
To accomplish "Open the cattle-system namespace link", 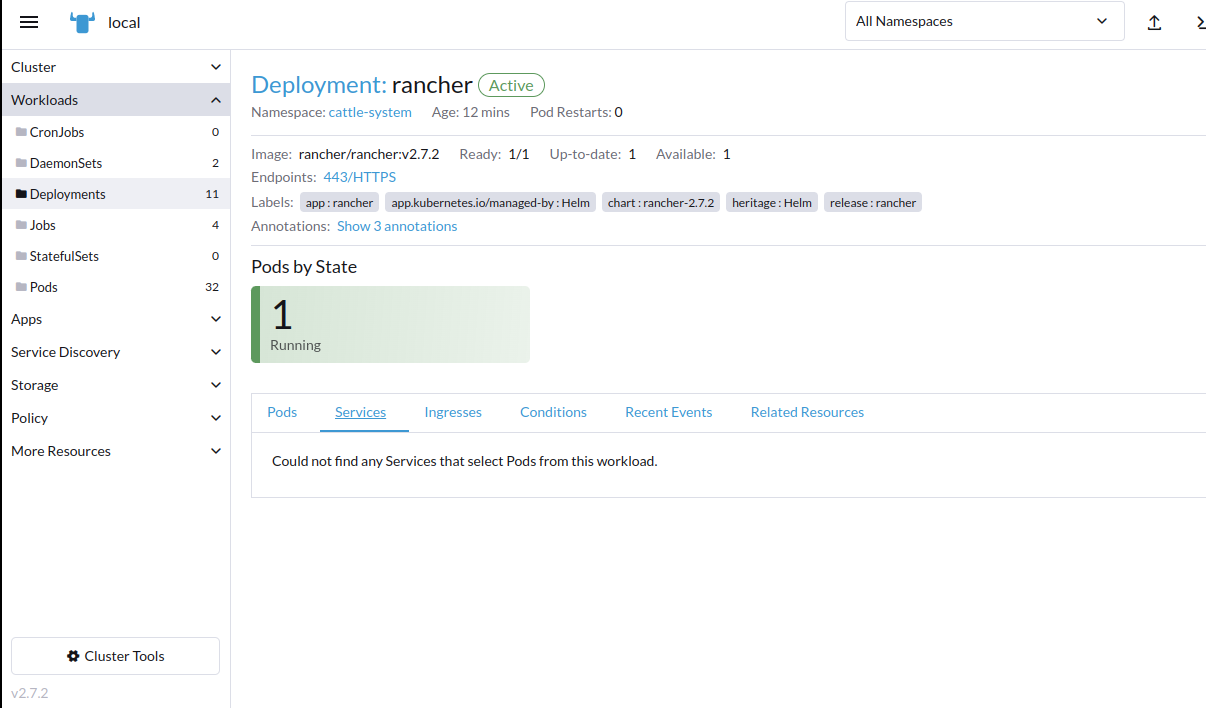I will pyautogui.click(x=370, y=112).
